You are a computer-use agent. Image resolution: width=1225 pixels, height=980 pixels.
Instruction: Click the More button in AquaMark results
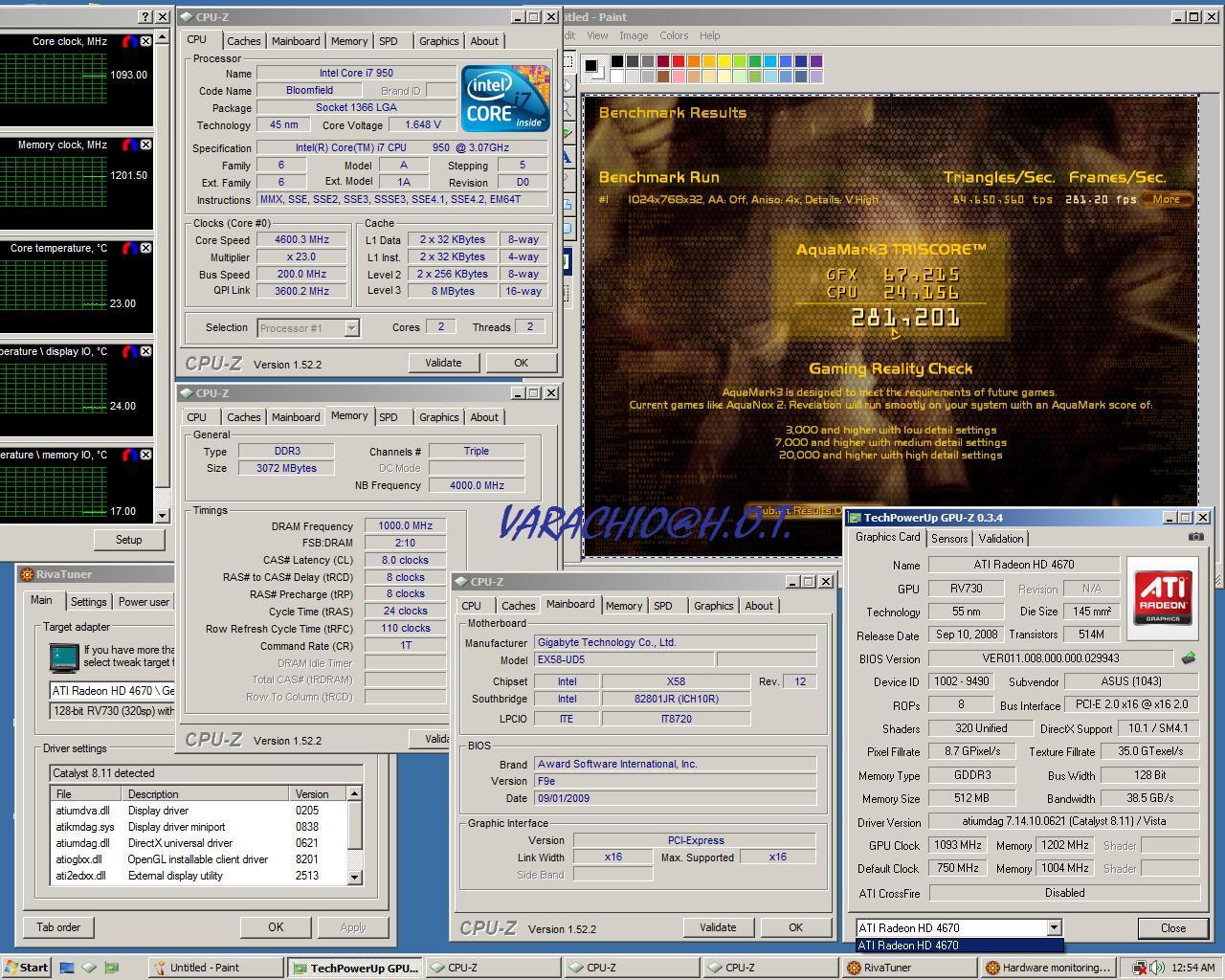coord(1167,199)
